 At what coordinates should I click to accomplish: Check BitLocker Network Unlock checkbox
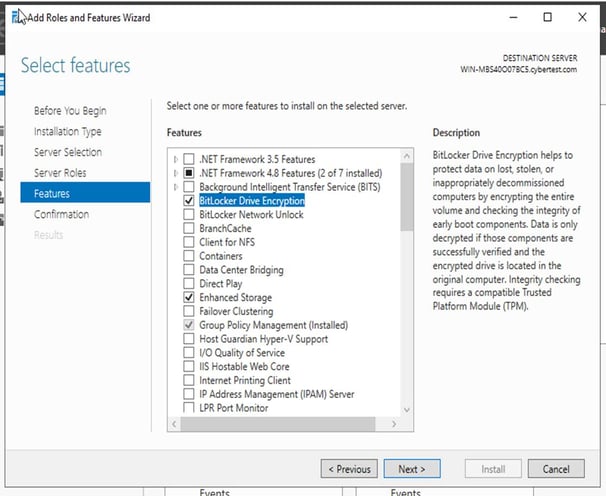coord(189,214)
